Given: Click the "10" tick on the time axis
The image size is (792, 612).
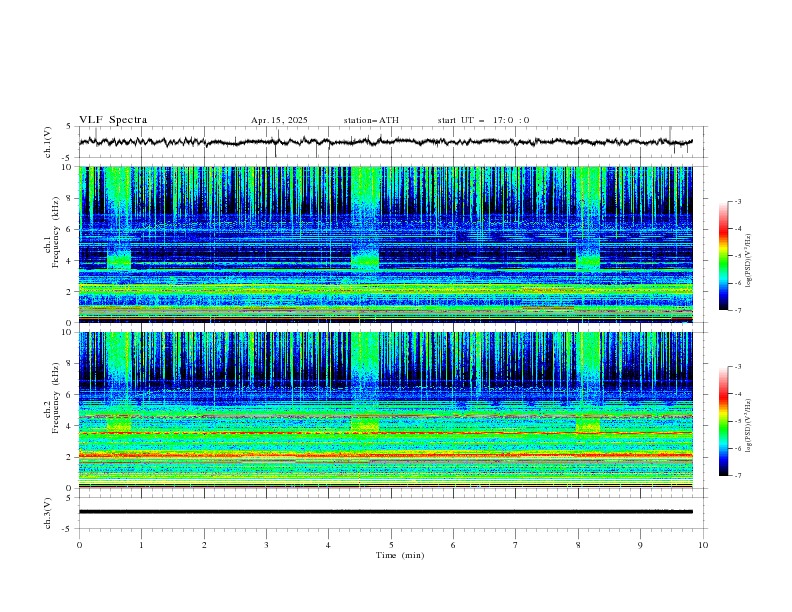Looking at the screenshot, I should tap(703, 545).
